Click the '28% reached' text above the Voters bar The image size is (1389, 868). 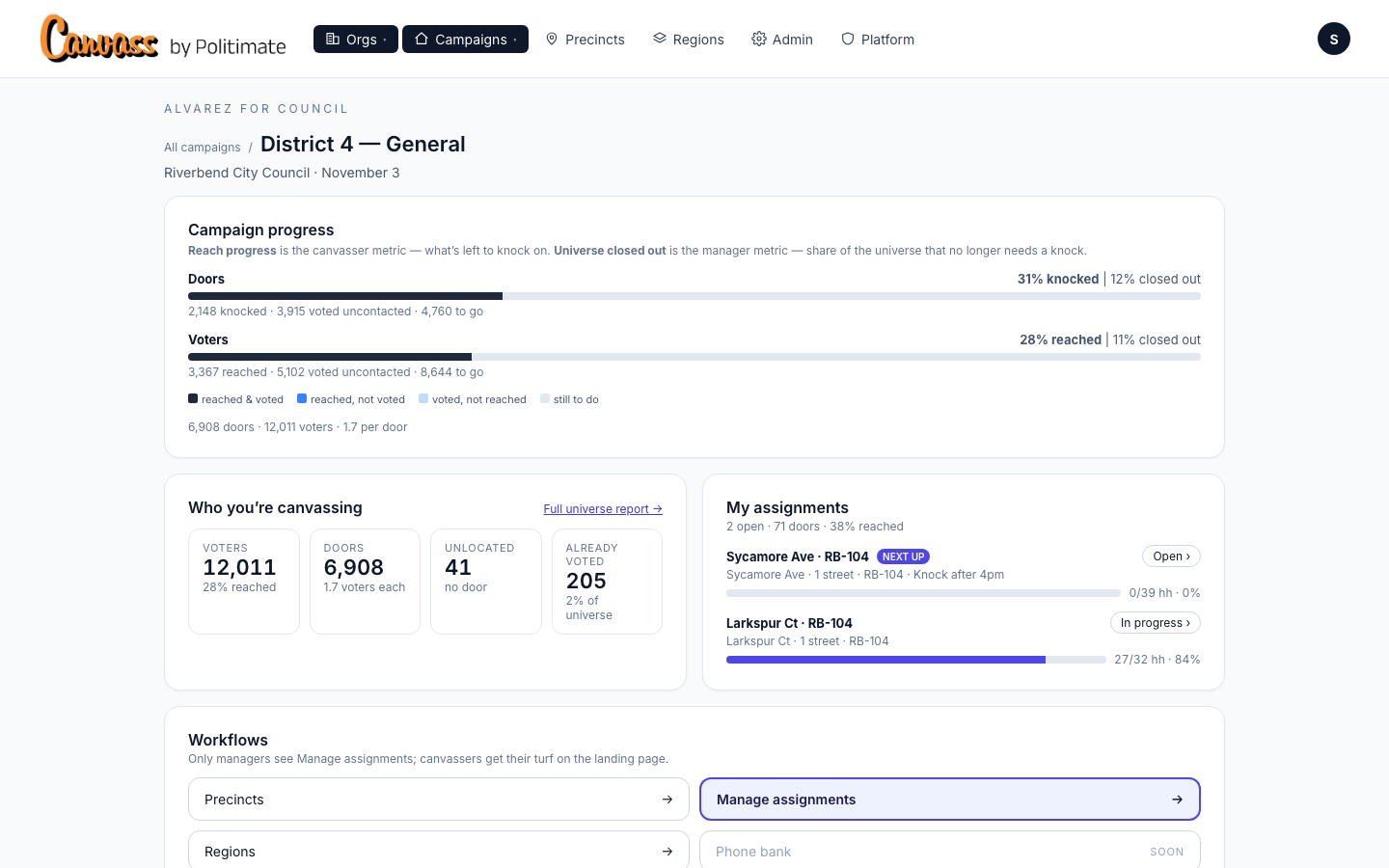pyautogui.click(x=1060, y=339)
